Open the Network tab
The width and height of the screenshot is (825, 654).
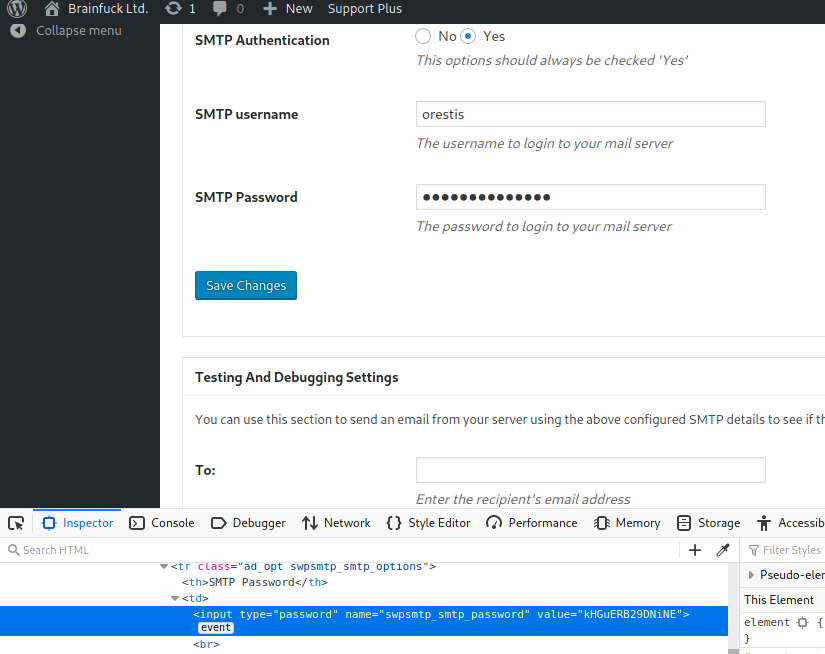coord(336,523)
